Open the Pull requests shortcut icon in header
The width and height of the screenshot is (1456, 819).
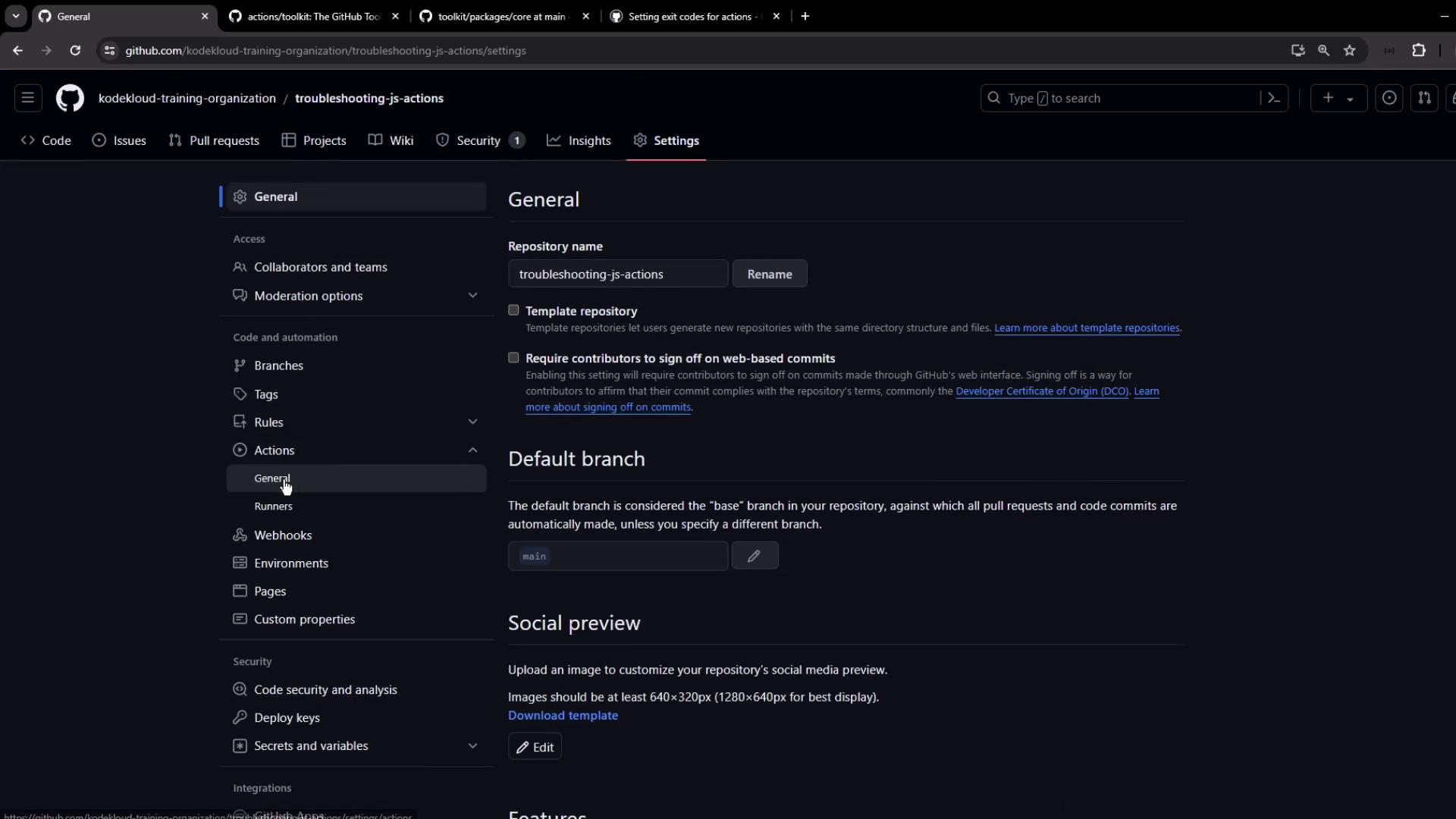[1424, 99]
